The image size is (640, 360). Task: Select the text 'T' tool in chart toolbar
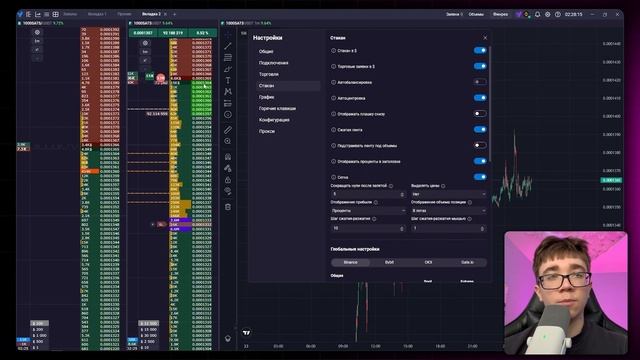coord(228,80)
